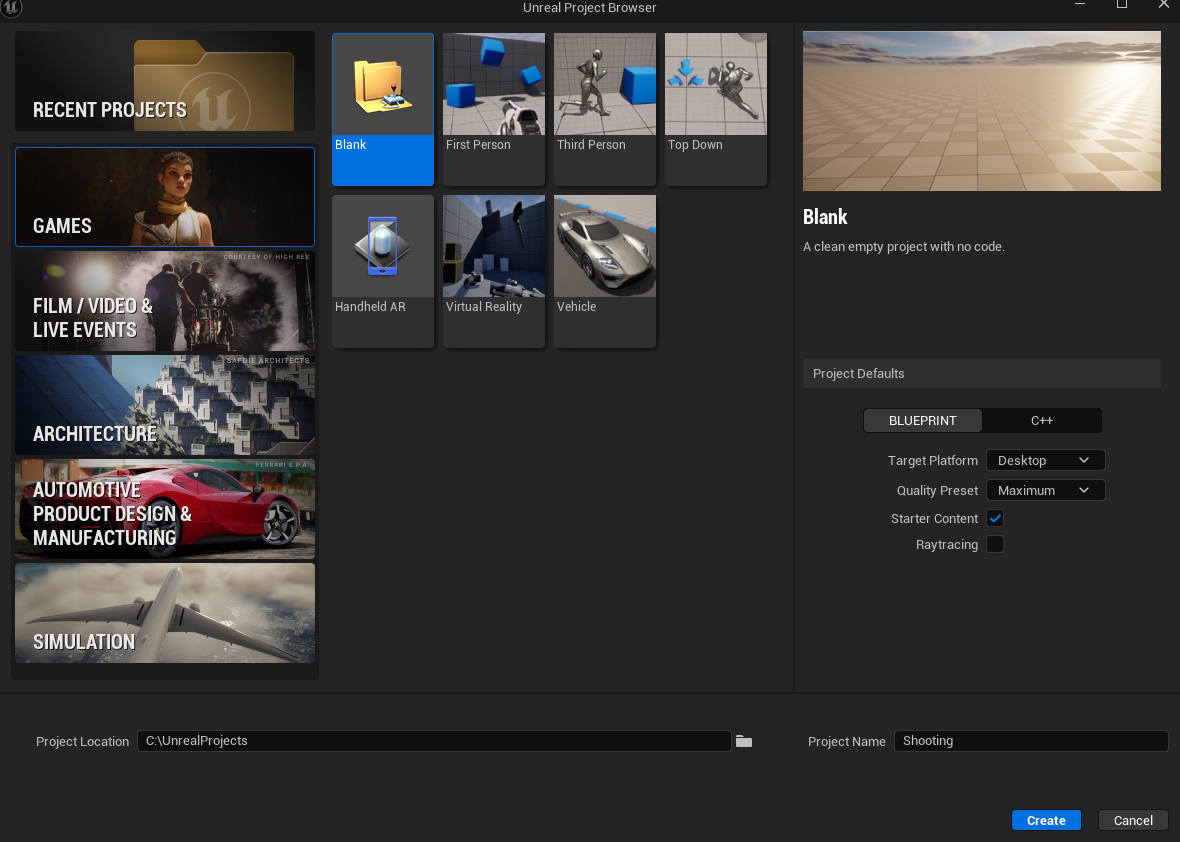The height and width of the screenshot is (842, 1180).
Task: Switch to the Games category
Action: click(165, 197)
